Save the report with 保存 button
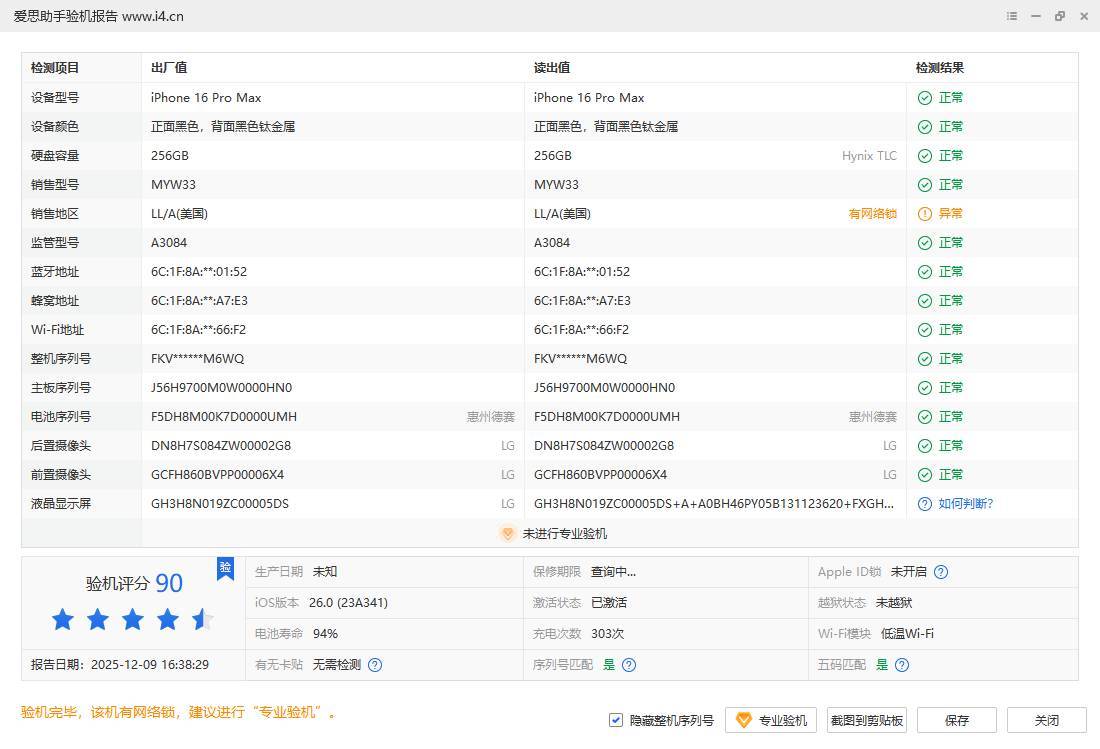 957,720
